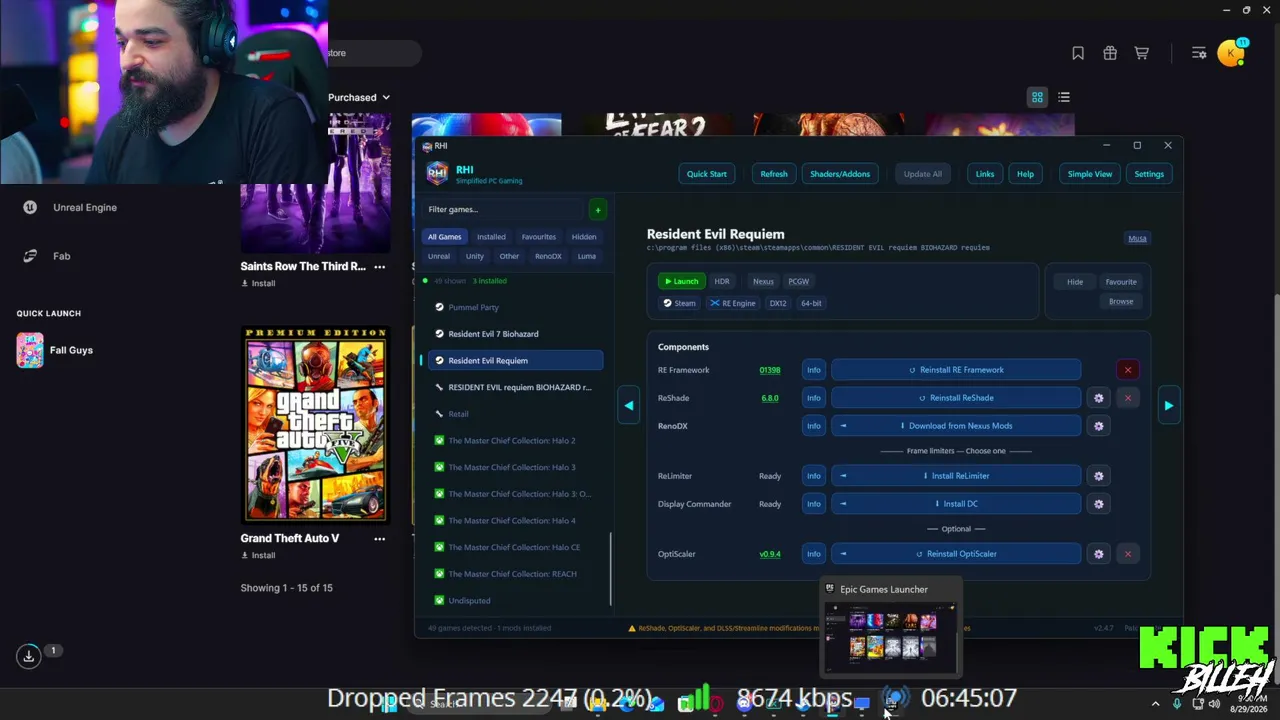Show hidden system tray icons chevron
This screenshot has height=720, width=1280.
click(x=1155, y=704)
